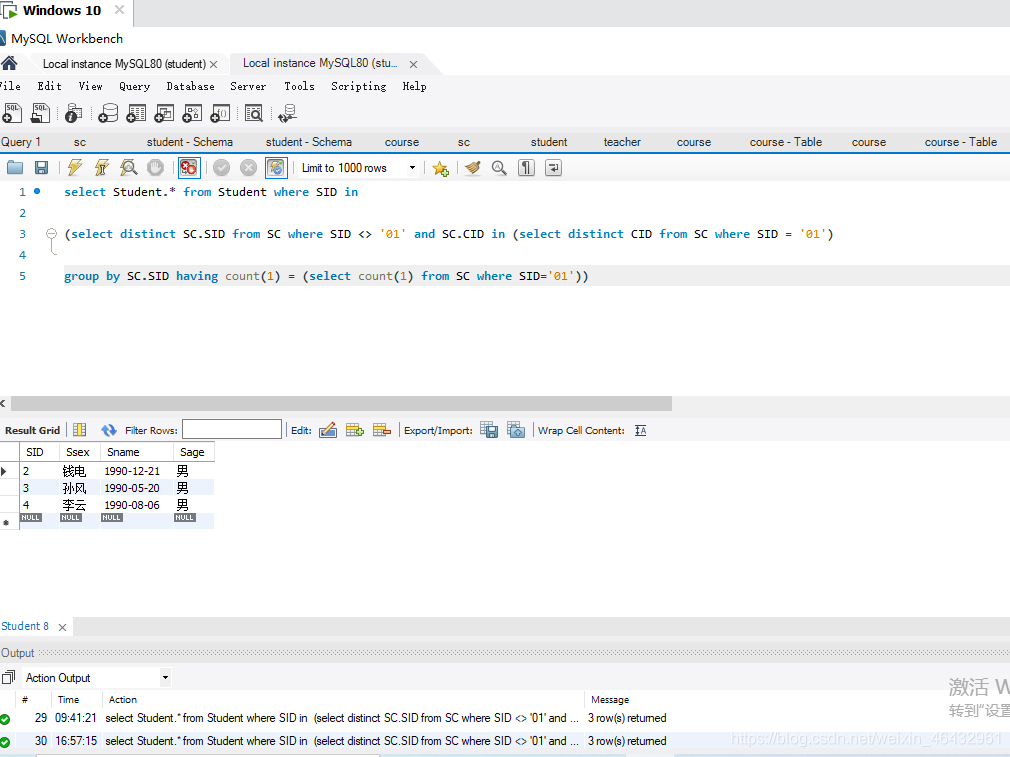
Task: Select the Windows 10 VM tab
Action: coord(62,10)
